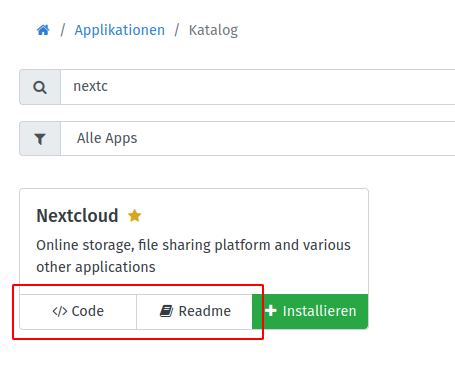
Task: Install Nextcloud with Installieren button
Action: [310, 311]
